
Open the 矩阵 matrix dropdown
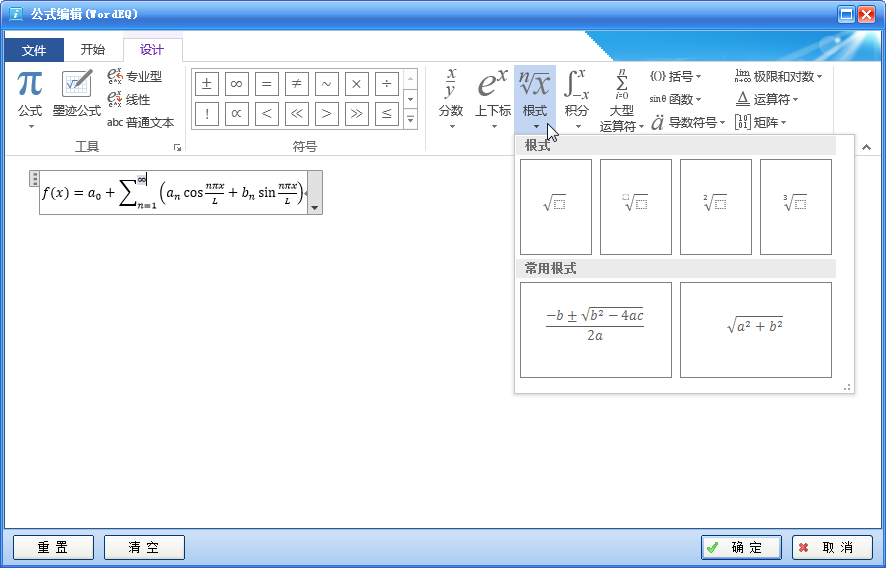[761, 123]
